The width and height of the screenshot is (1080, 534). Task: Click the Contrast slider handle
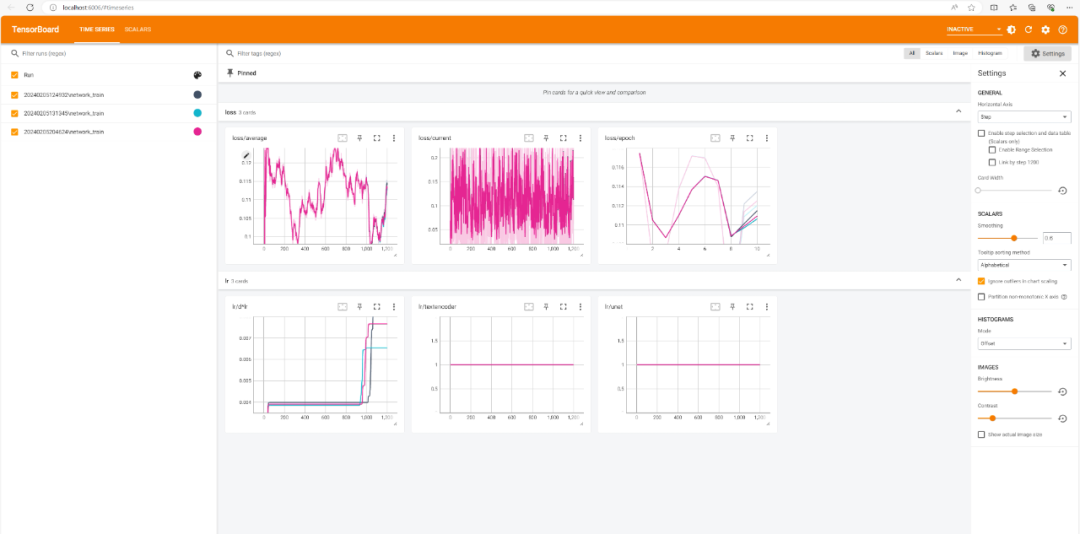tap(993, 418)
